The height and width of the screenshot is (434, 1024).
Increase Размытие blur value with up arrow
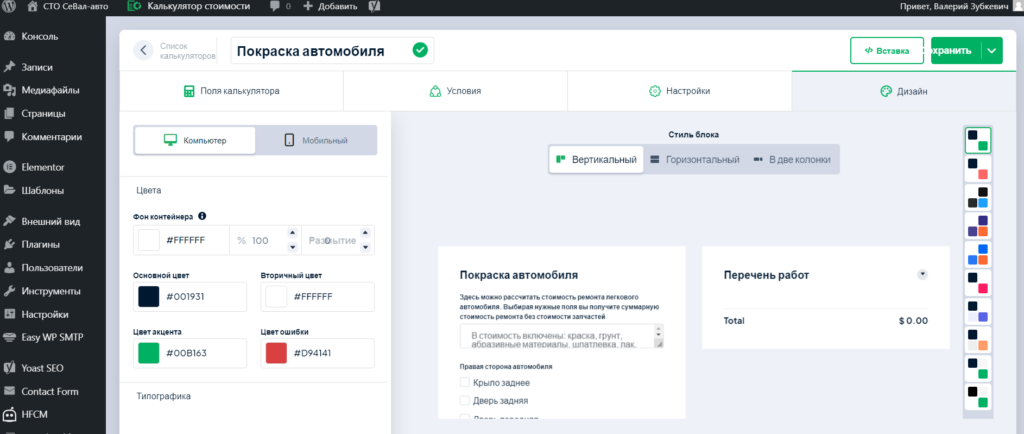(365, 233)
